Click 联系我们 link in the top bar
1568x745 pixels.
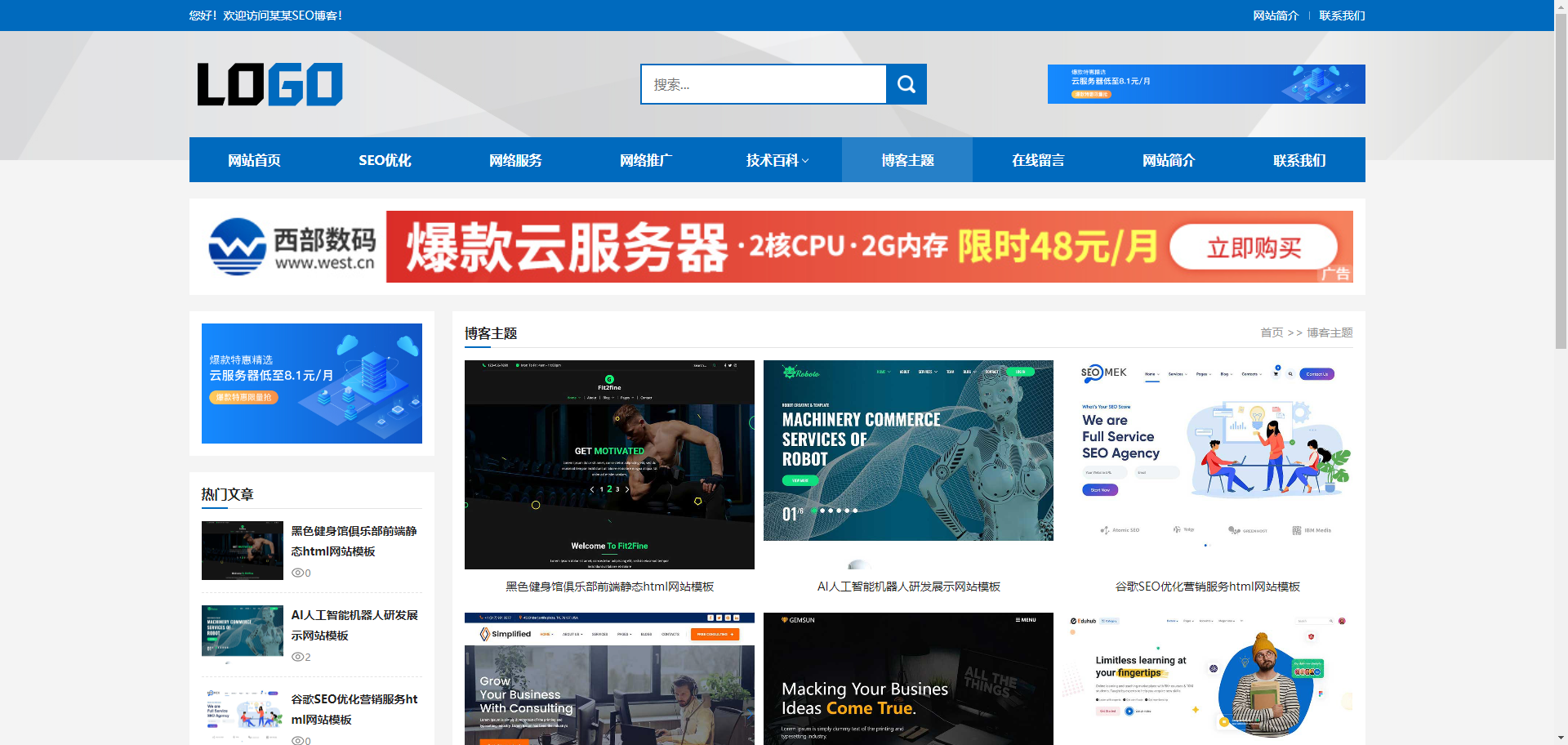click(1342, 16)
